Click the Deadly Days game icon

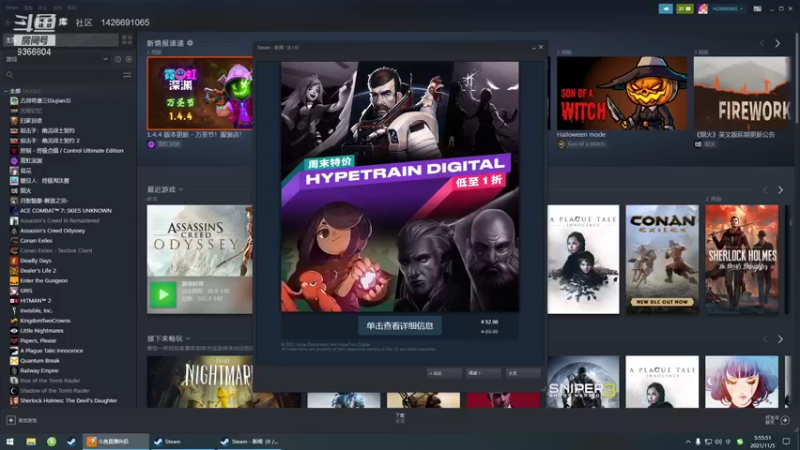click(14, 261)
